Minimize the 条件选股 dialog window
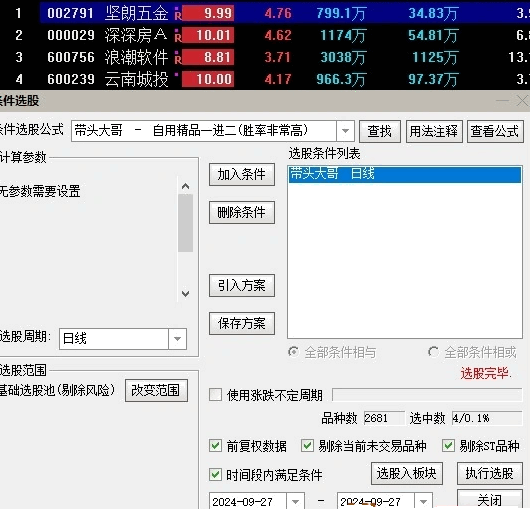The image size is (530, 509). point(502,101)
